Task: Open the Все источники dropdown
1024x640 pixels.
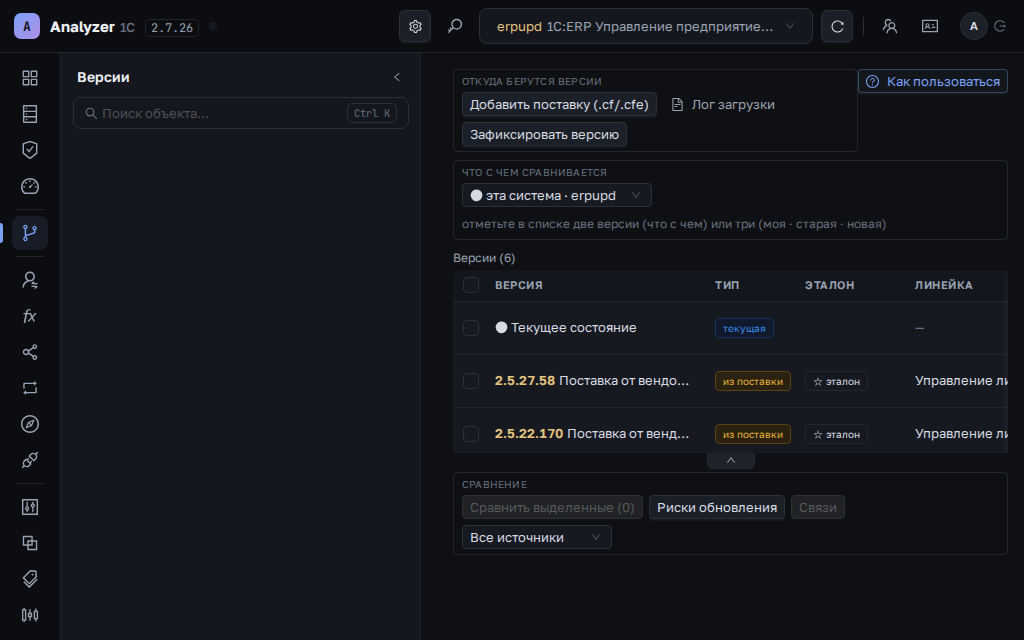Action: [x=537, y=537]
